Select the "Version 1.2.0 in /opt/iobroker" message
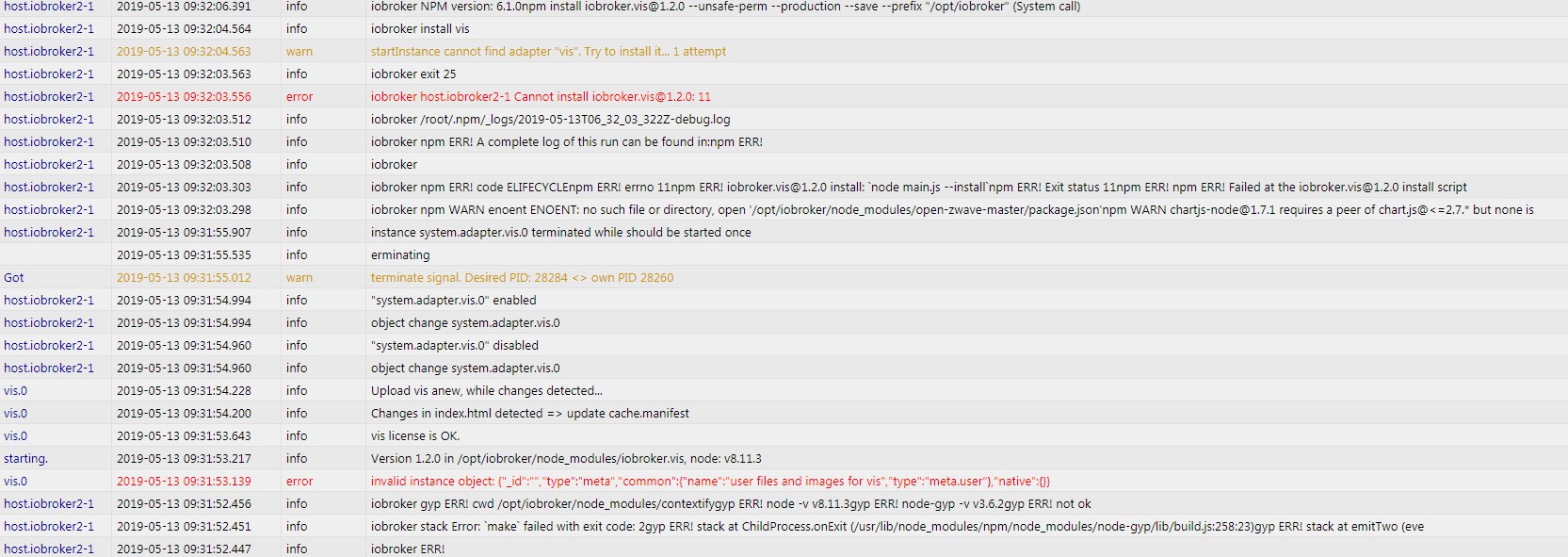The width and height of the screenshot is (1568, 557). (x=566, y=458)
